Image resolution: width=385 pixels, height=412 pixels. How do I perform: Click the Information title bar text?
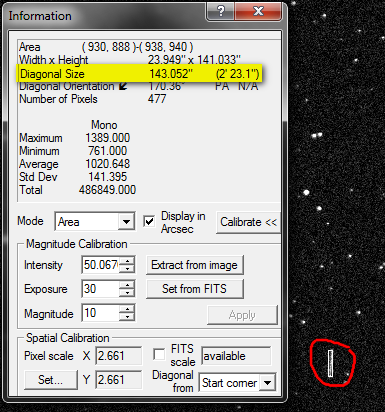pos(40,16)
